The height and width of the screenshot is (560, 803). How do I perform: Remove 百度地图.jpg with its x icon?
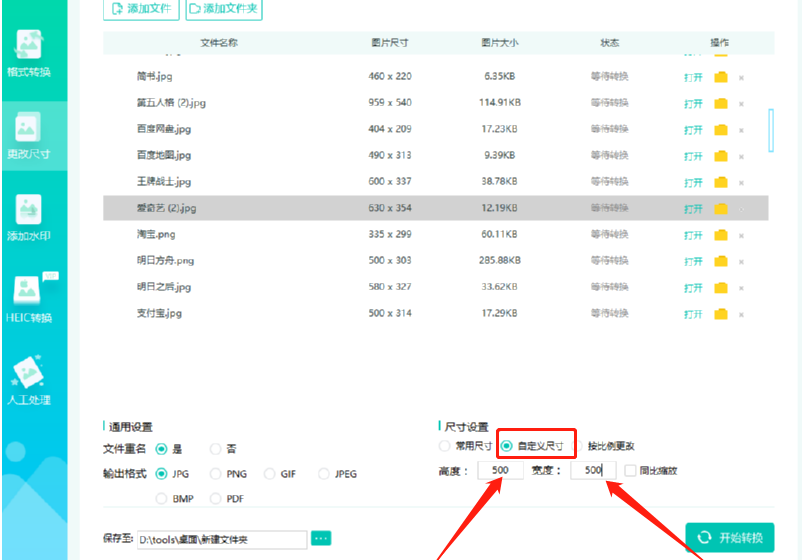coord(741,157)
